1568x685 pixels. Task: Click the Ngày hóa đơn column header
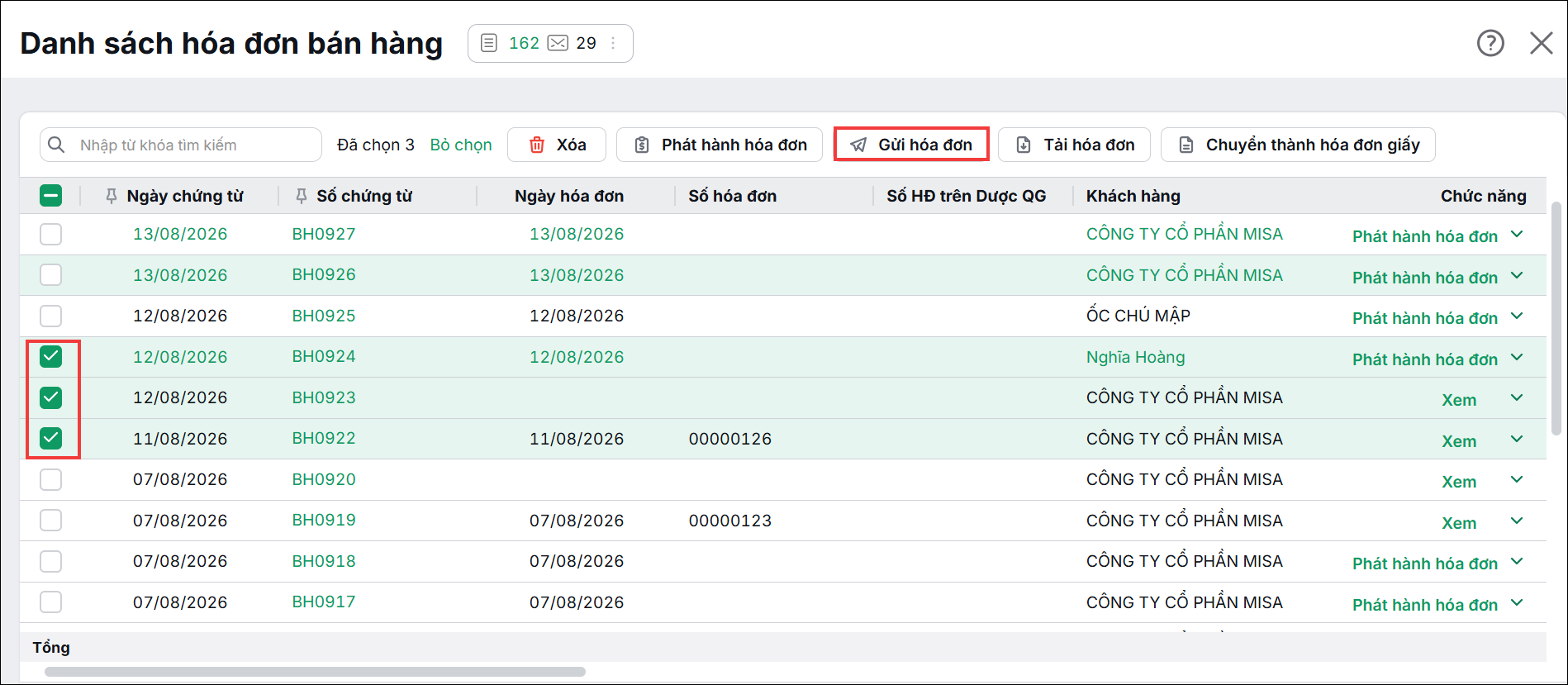pos(569,196)
